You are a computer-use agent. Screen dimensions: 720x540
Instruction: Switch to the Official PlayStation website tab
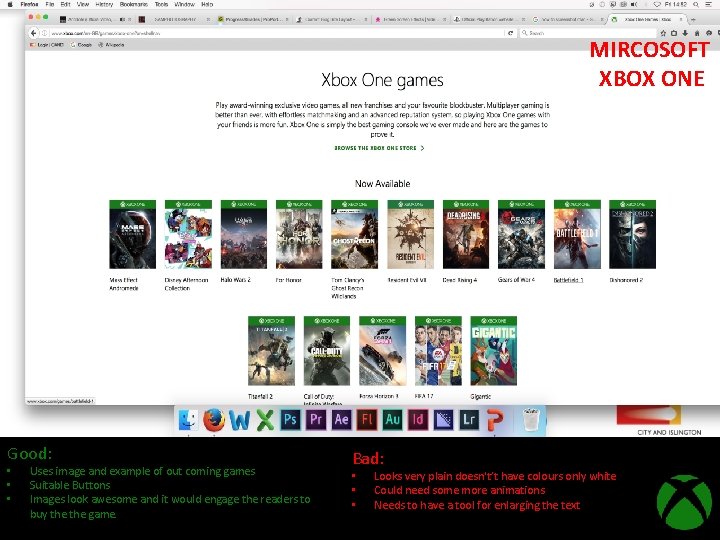(490, 19)
